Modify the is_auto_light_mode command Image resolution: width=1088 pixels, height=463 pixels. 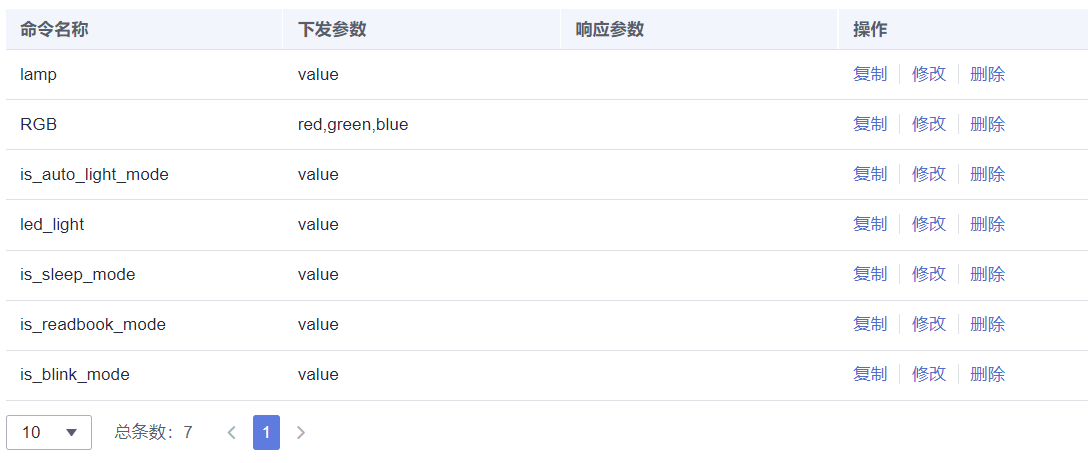coord(928,174)
